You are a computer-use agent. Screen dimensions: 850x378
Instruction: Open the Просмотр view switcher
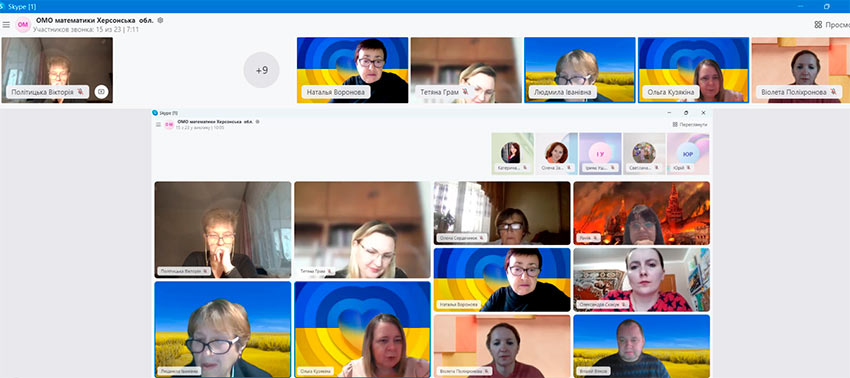tap(832, 24)
